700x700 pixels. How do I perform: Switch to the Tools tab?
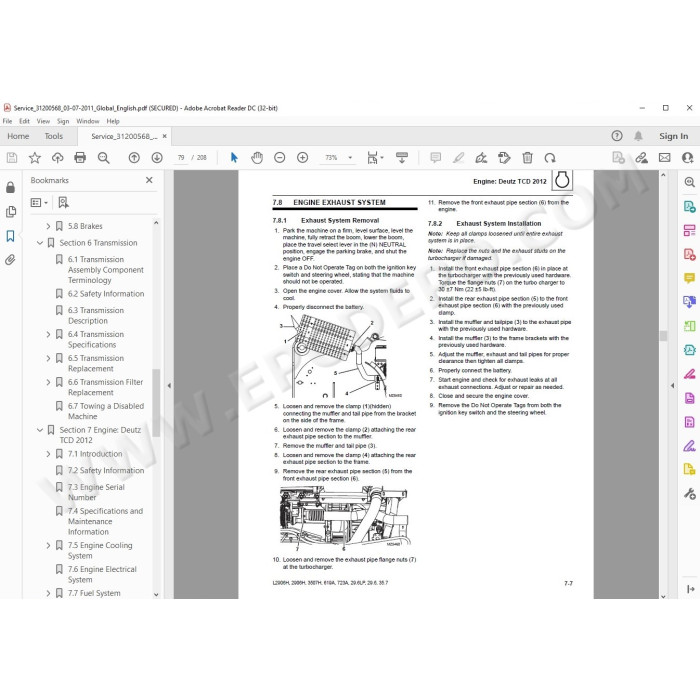point(54,136)
